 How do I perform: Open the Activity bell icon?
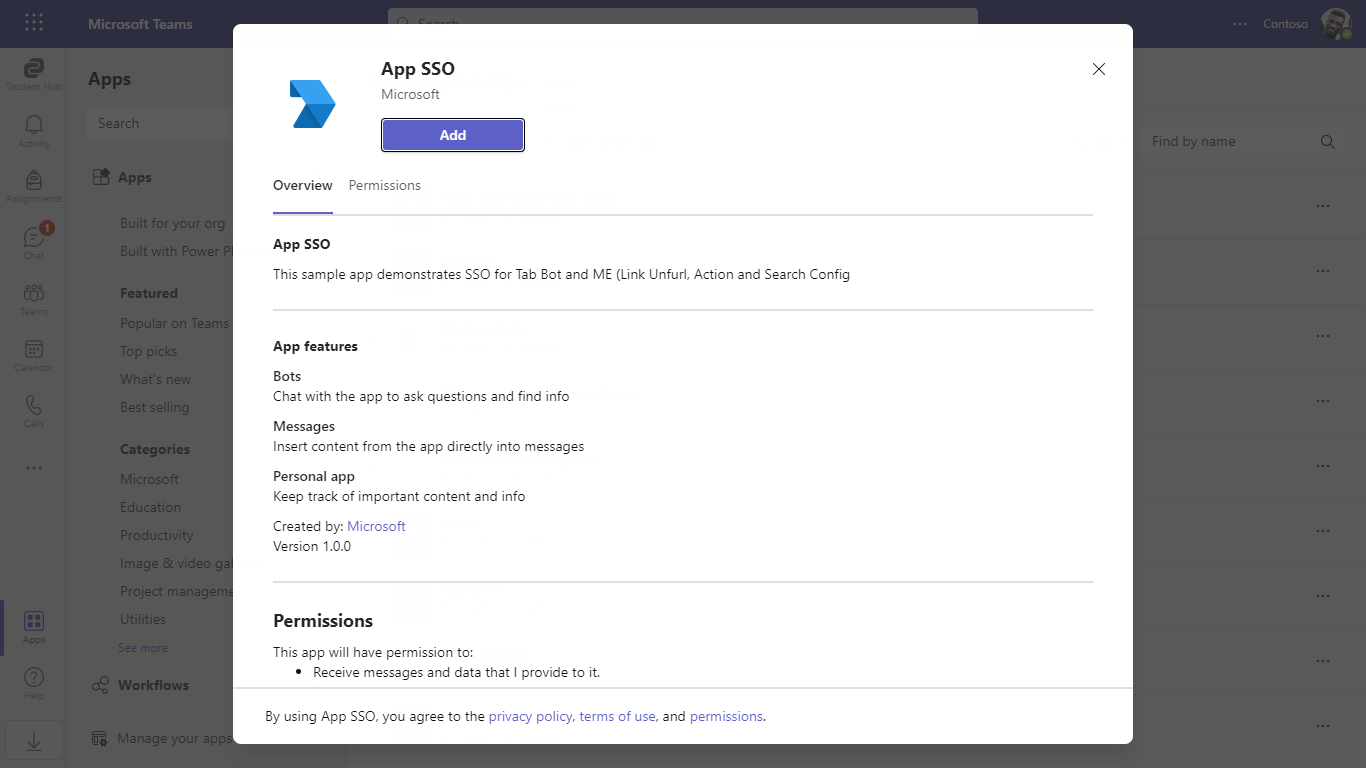[x=34, y=130]
